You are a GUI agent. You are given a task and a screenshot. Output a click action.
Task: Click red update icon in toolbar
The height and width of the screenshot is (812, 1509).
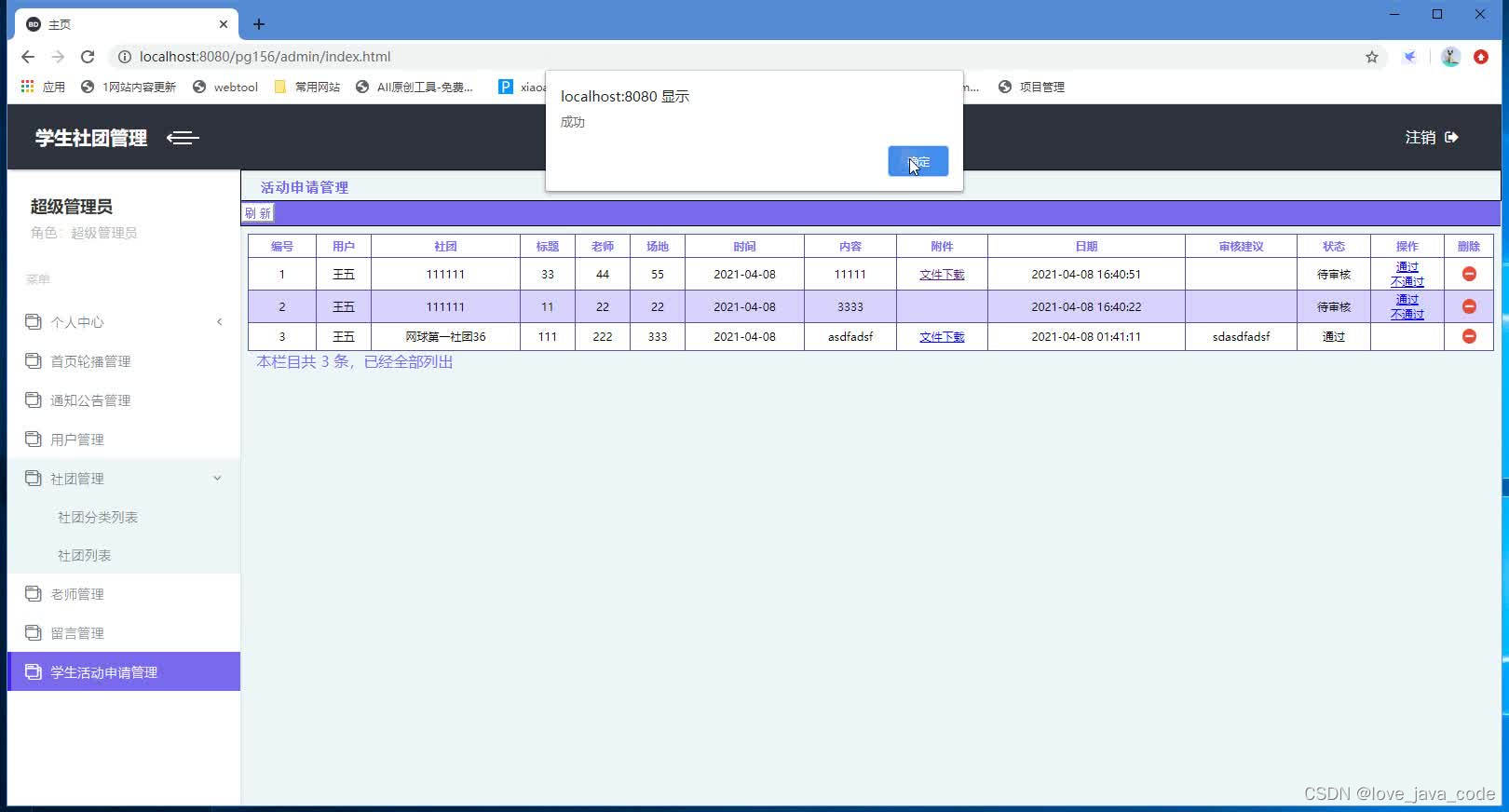[x=1481, y=57]
